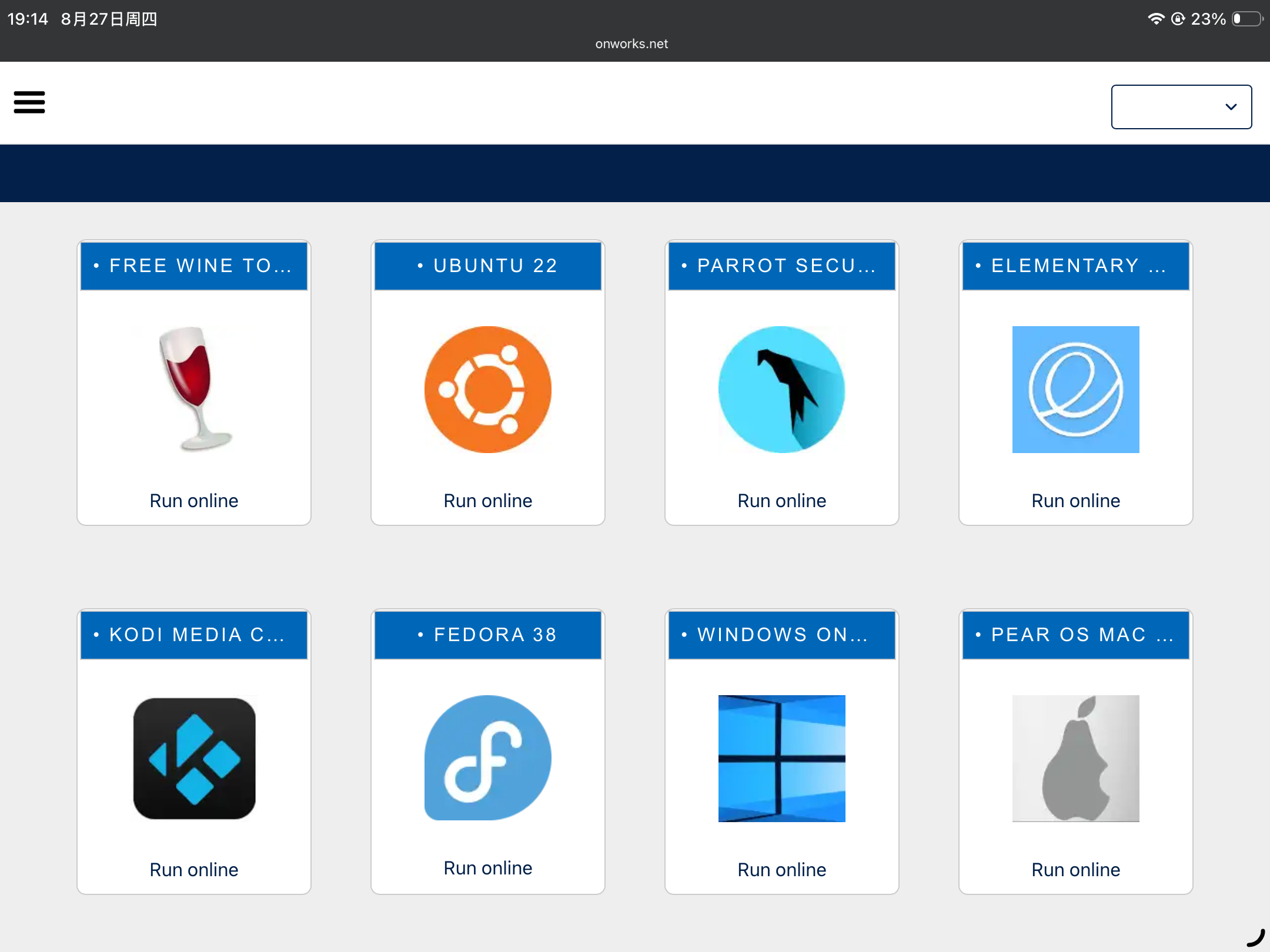Run online under the Wine card
The width and height of the screenshot is (1270, 952).
(194, 501)
